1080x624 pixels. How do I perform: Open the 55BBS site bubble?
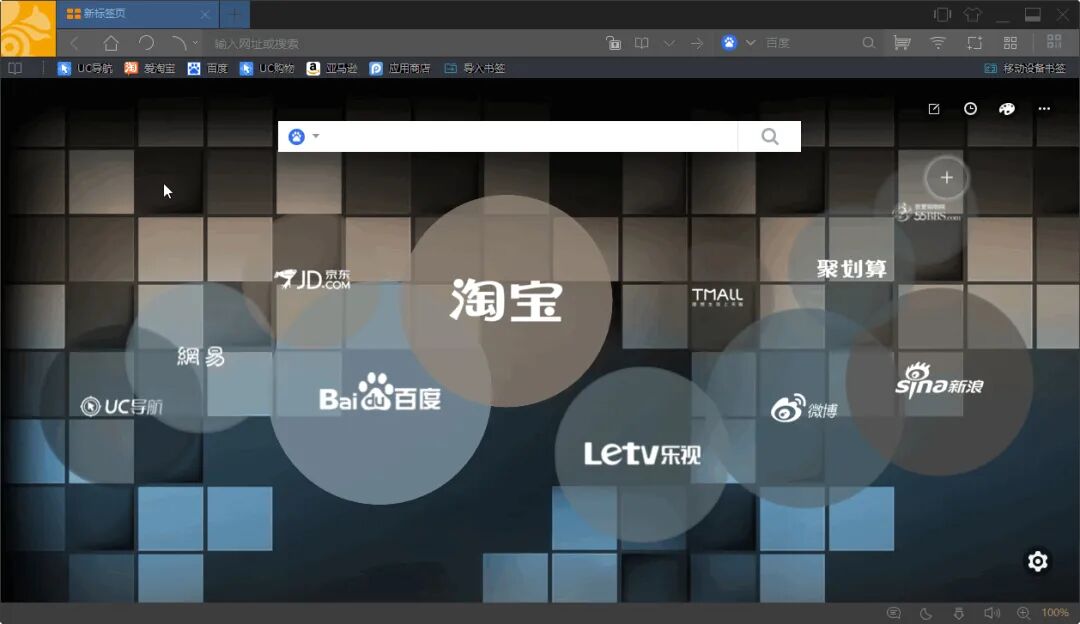coord(926,212)
